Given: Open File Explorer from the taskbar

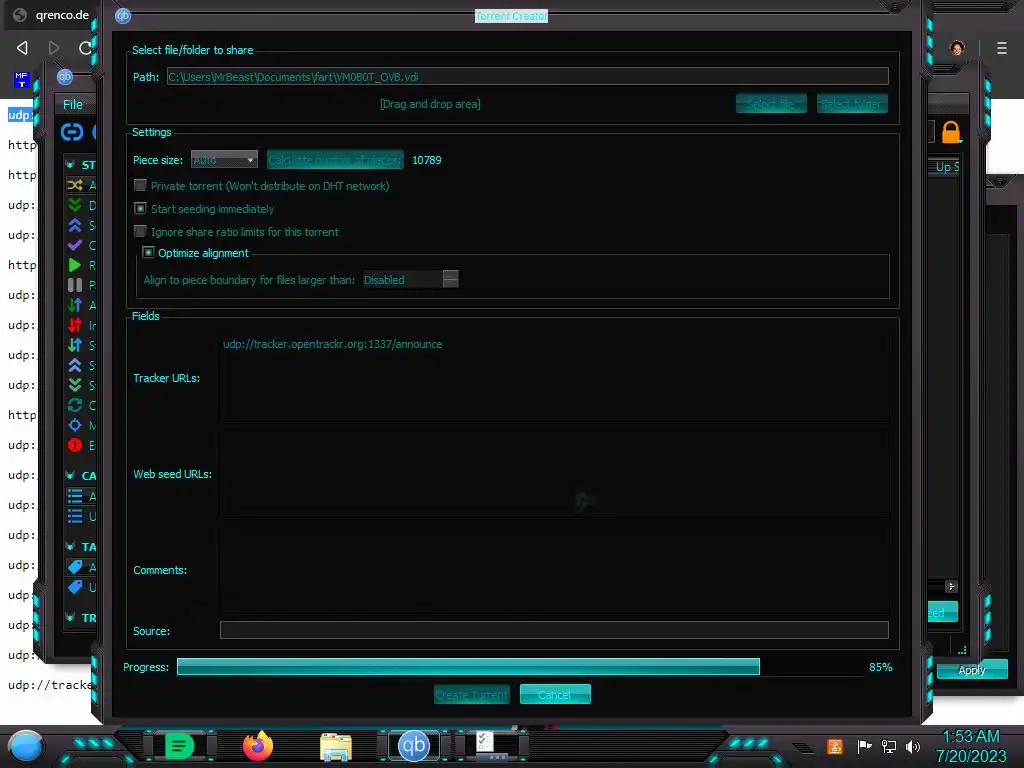Looking at the screenshot, I should (x=336, y=746).
